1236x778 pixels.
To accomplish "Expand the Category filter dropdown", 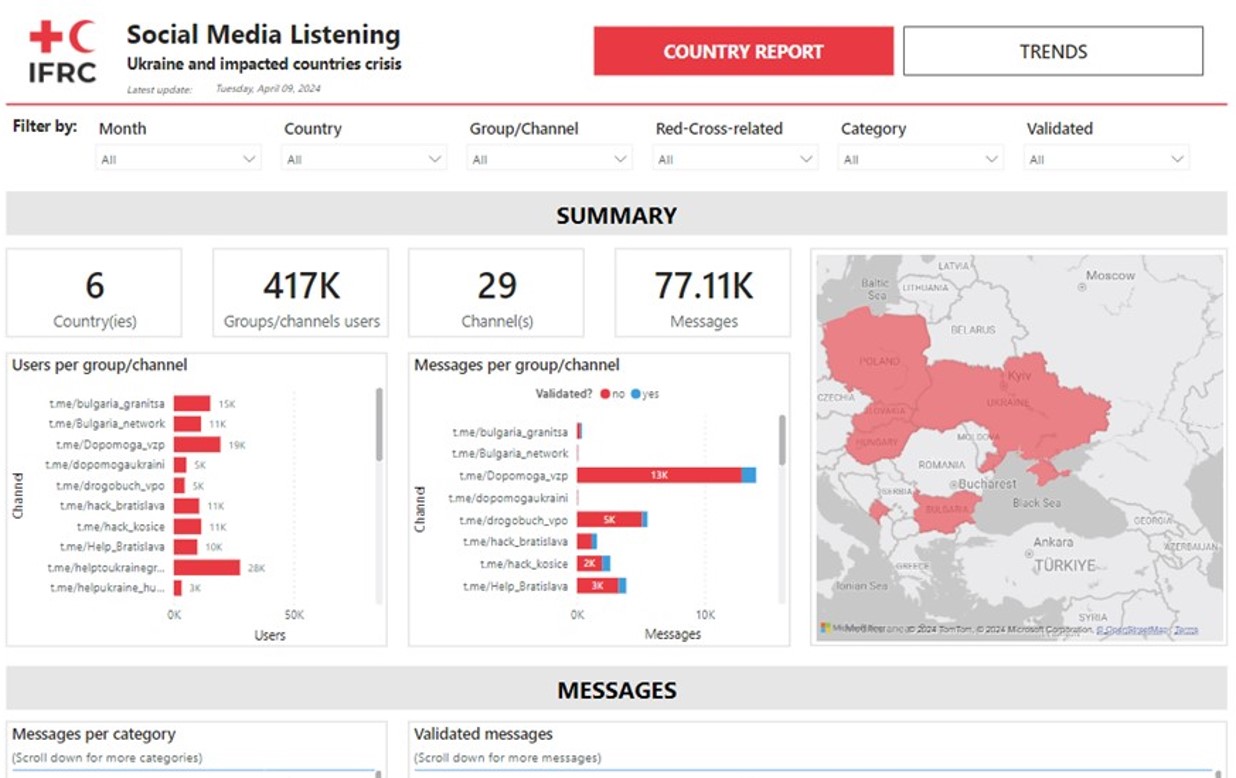I will tap(921, 159).
